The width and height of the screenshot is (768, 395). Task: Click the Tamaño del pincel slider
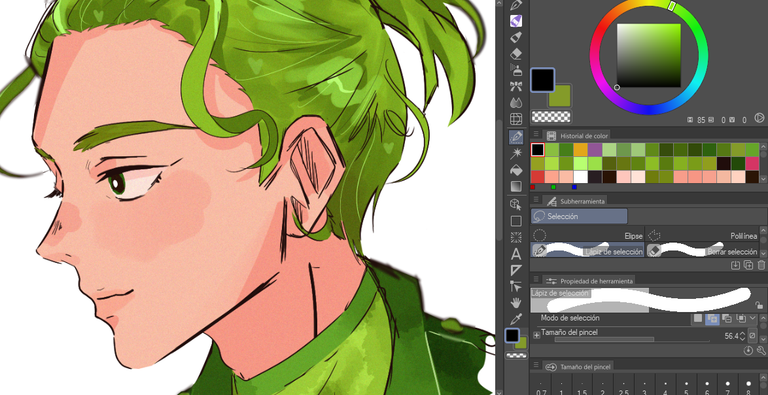point(632,339)
